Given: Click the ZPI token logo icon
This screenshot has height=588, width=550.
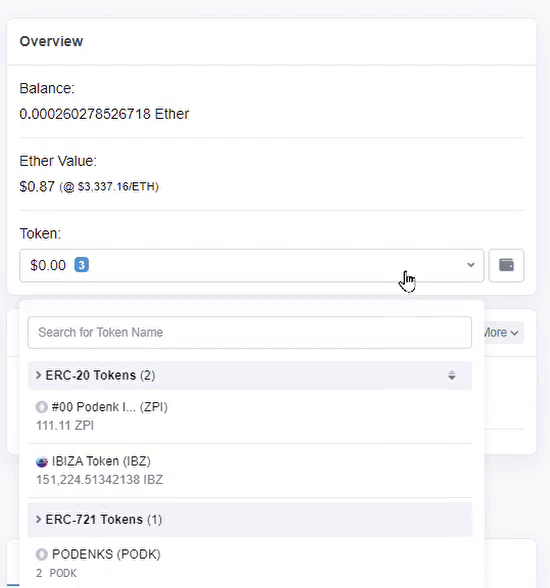Looking at the screenshot, I should (42, 407).
